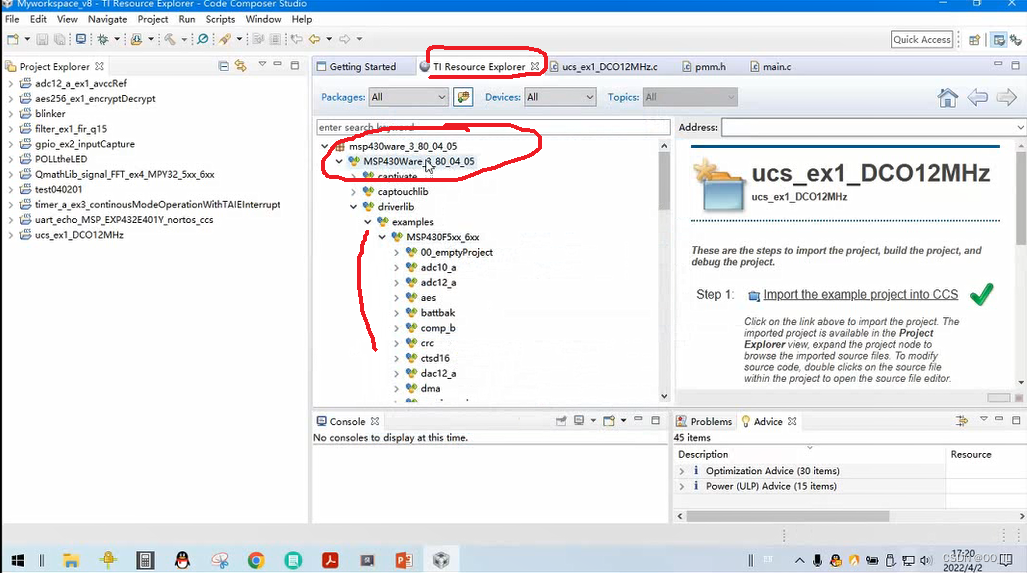Open the Windows Start menu
1027x573 pixels.
(x=18, y=560)
